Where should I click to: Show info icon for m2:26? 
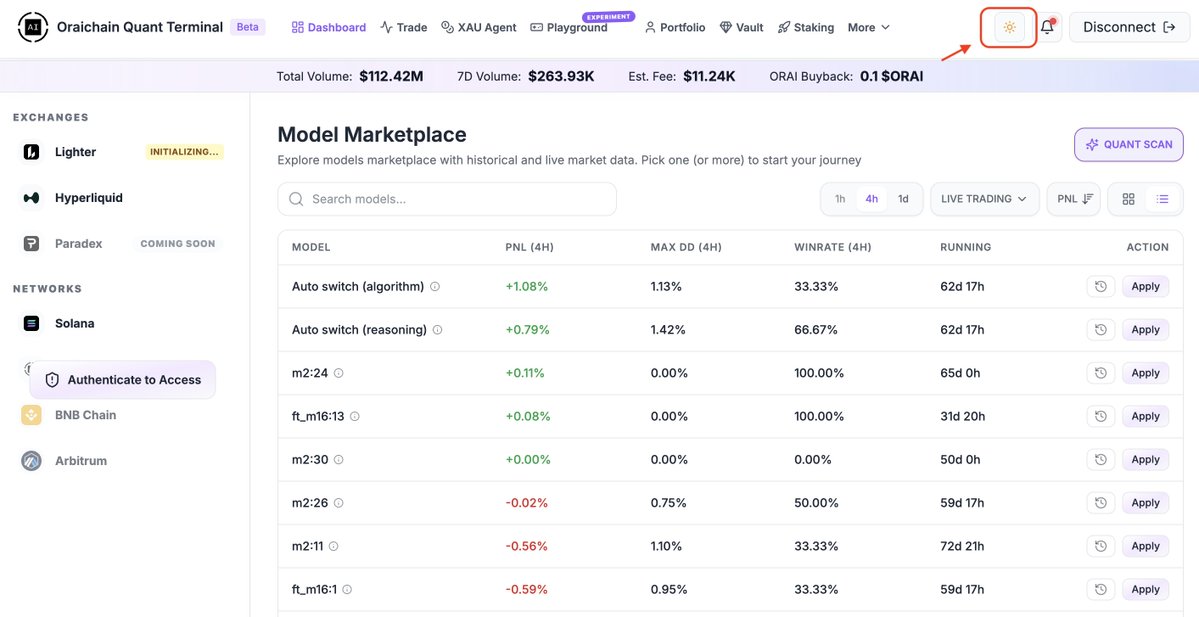(339, 503)
